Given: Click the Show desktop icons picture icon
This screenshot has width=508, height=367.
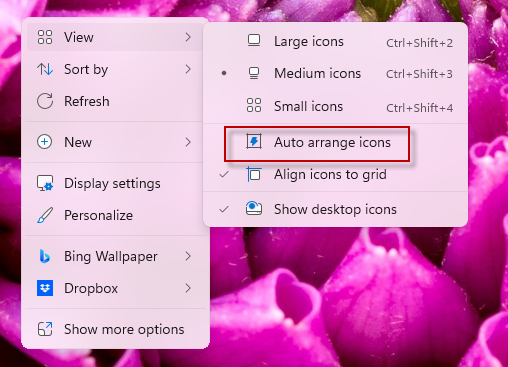Looking at the screenshot, I should 254,209.
